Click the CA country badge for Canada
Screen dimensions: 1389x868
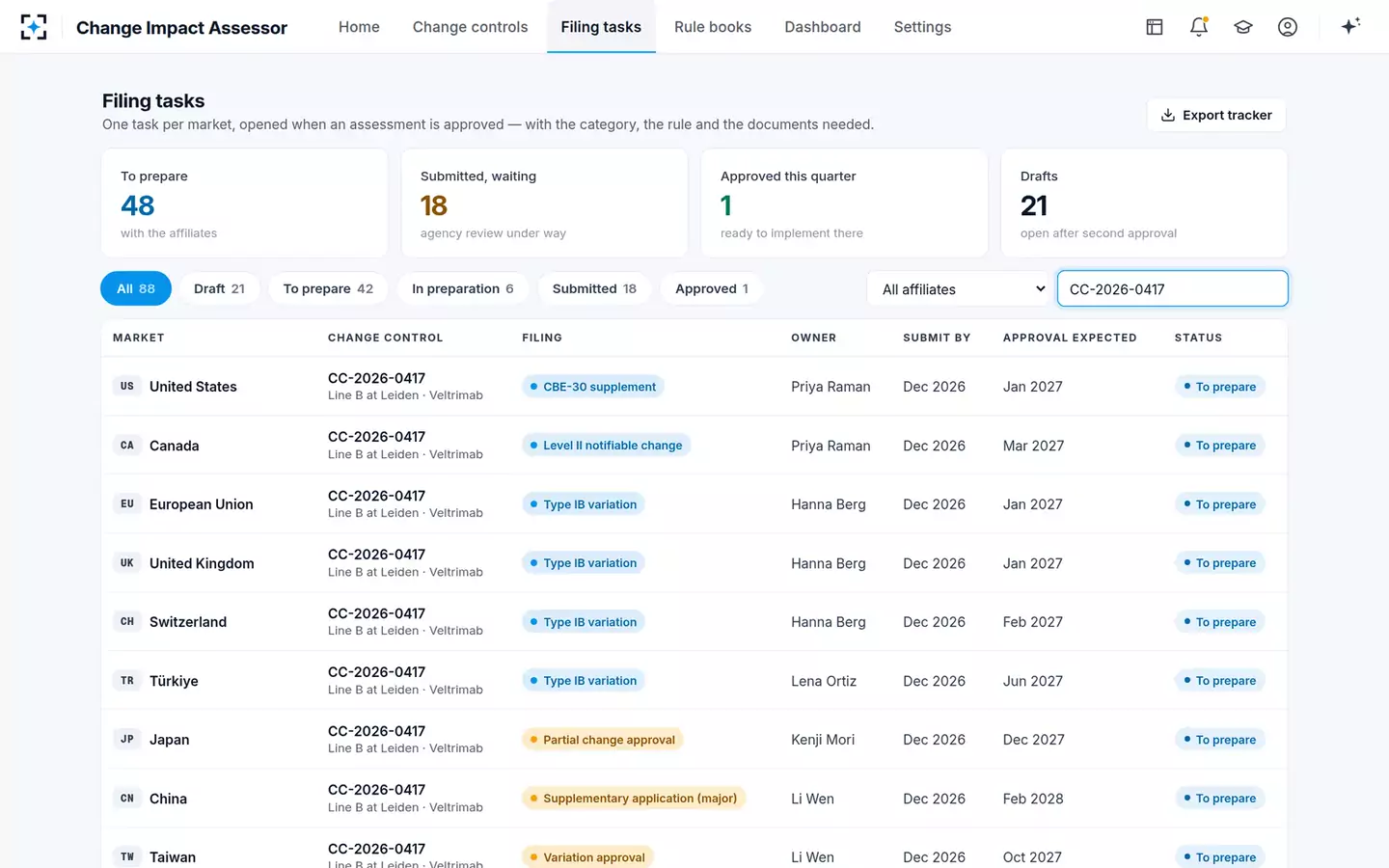coord(127,446)
